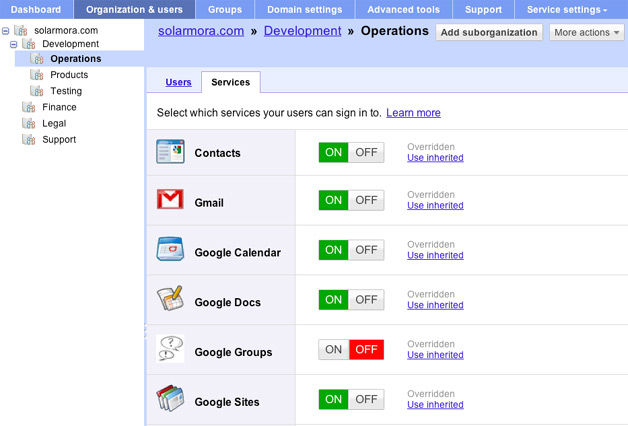Click the Google Docs icon
Image resolution: width=628 pixels, height=426 pixels.
[170, 298]
